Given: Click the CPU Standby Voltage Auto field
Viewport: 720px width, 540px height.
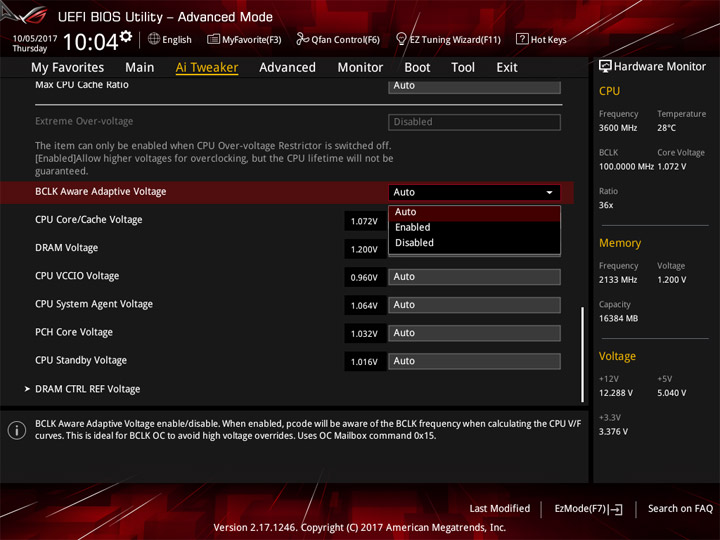Looking at the screenshot, I should pyautogui.click(x=474, y=361).
